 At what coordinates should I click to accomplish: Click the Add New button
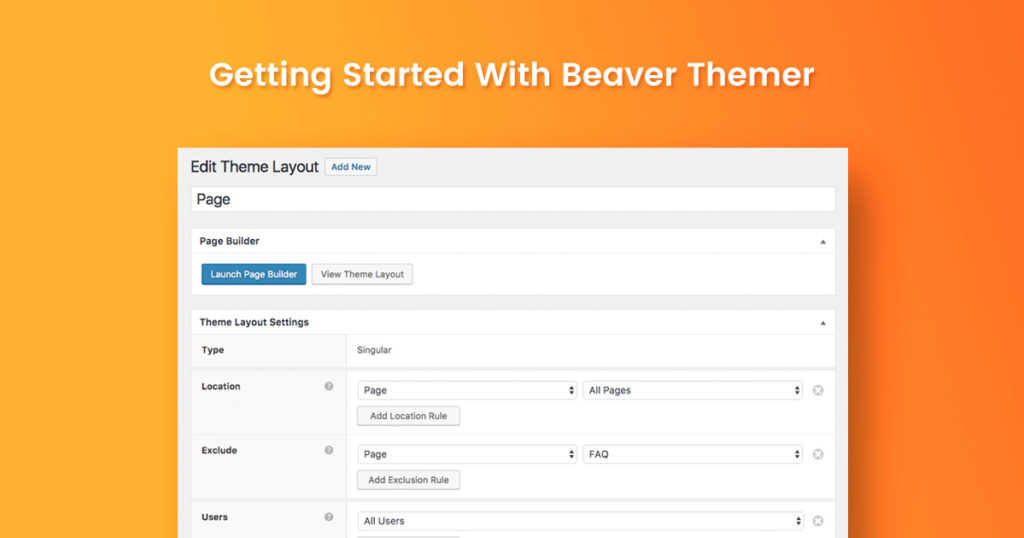point(351,167)
